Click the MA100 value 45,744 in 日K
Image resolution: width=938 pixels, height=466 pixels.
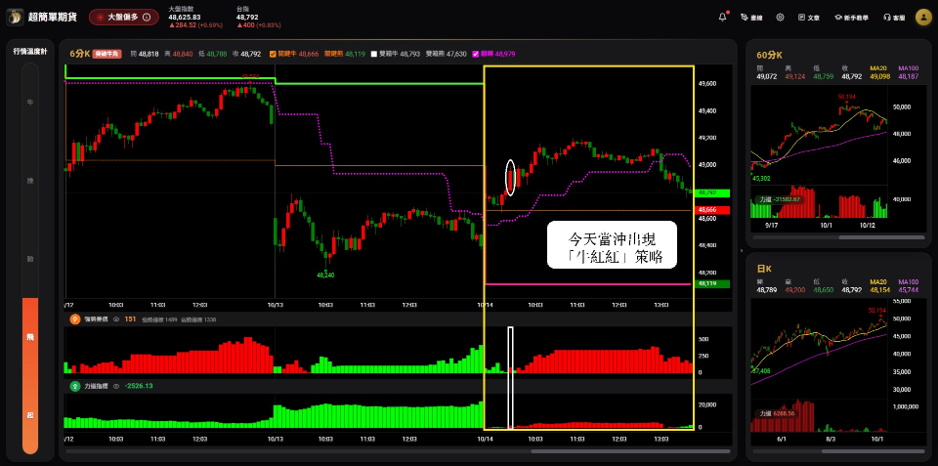click(x=908, y=290)
